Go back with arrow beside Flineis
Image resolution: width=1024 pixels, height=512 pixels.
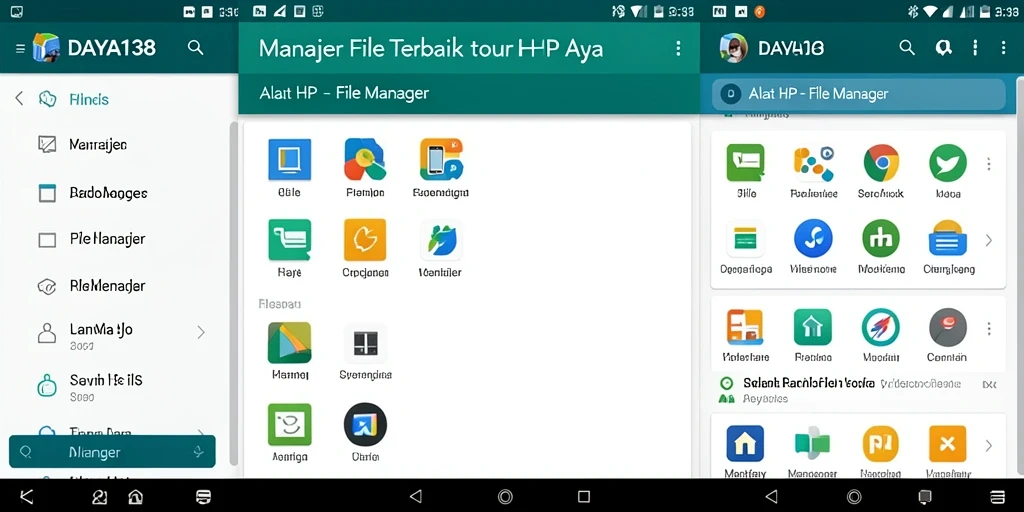19,99
